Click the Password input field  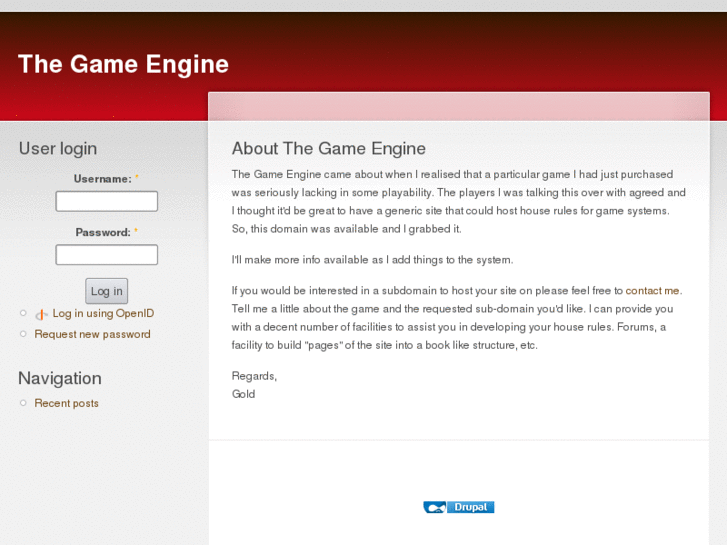tap(107, 255)
